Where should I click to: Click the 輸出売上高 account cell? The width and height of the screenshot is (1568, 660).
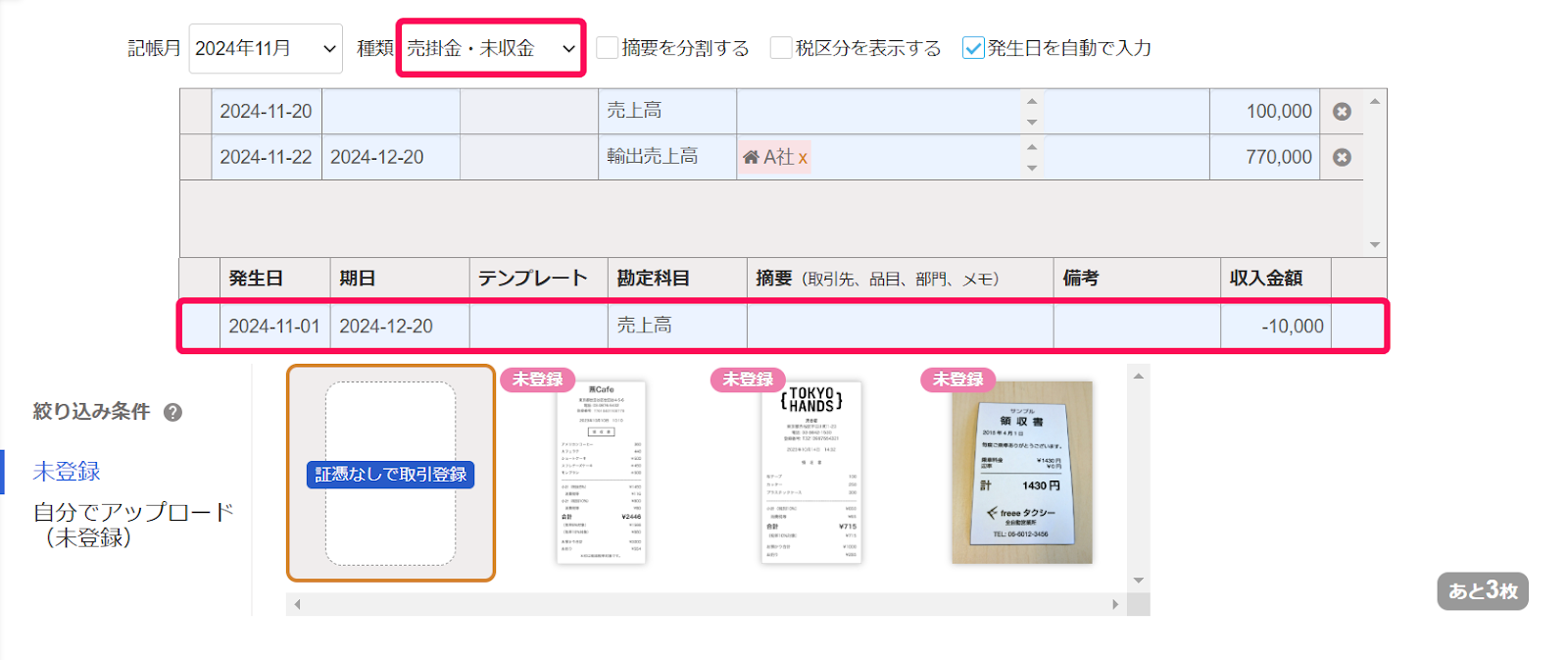pos(667,157)
